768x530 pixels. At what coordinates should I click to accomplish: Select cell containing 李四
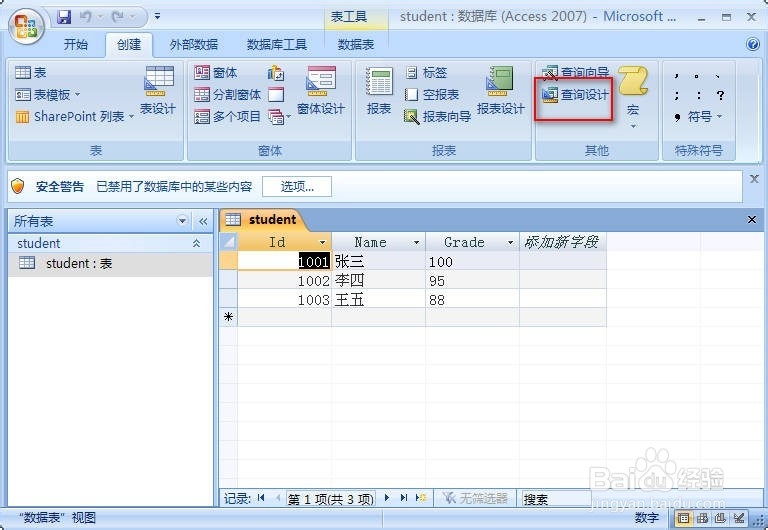pos(379,281)
